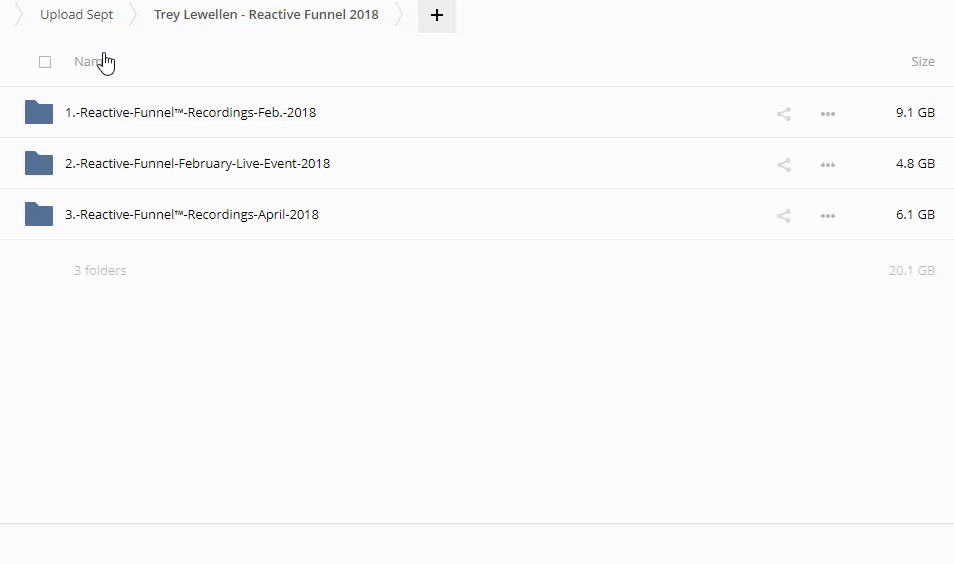Click folder icon for February-Live-Event-2018

tap(39, 163)
